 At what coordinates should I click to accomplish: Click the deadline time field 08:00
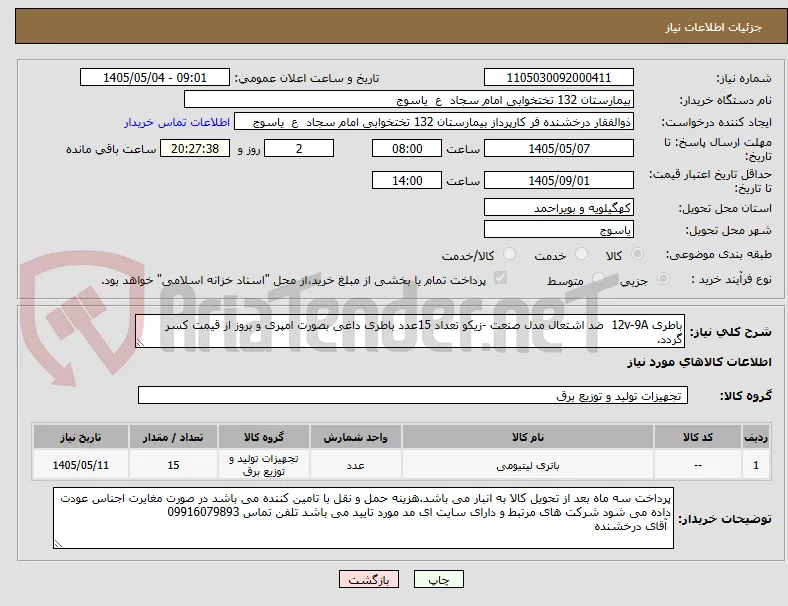click(x=407, y=149)
